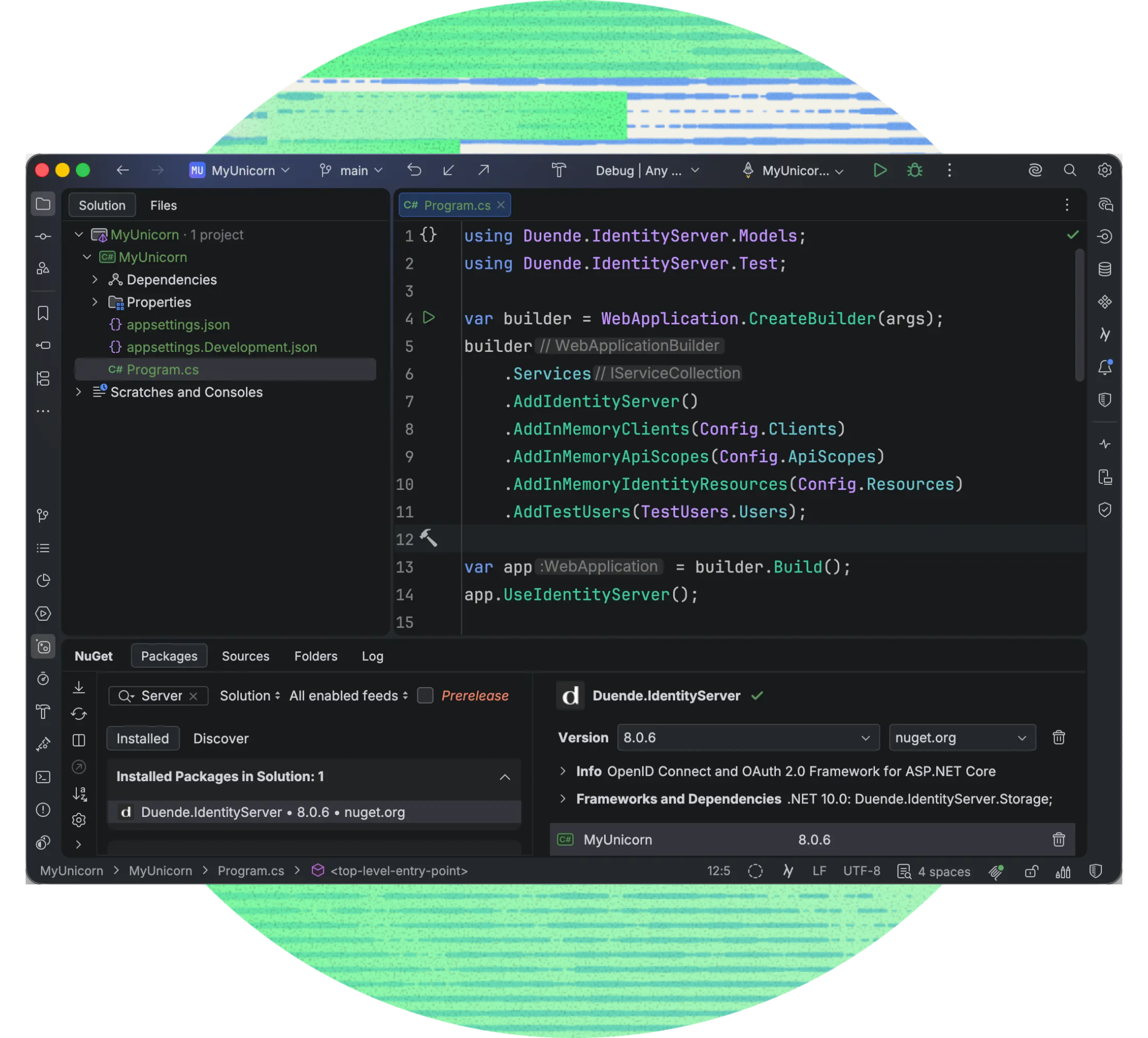Open the Bookmarks tool window
Viewport: 1148px width, 1038px height.
43,312
